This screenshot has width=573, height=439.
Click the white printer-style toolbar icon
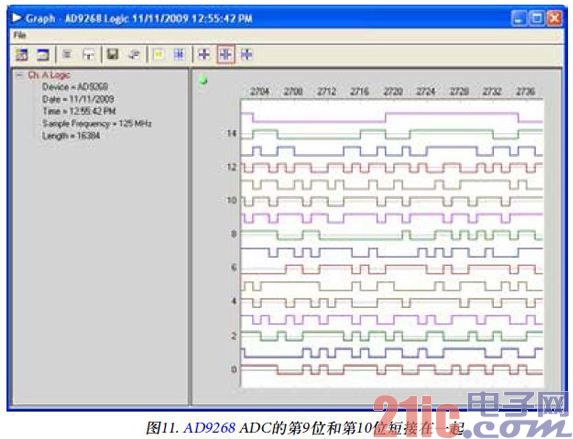[88, 55]
